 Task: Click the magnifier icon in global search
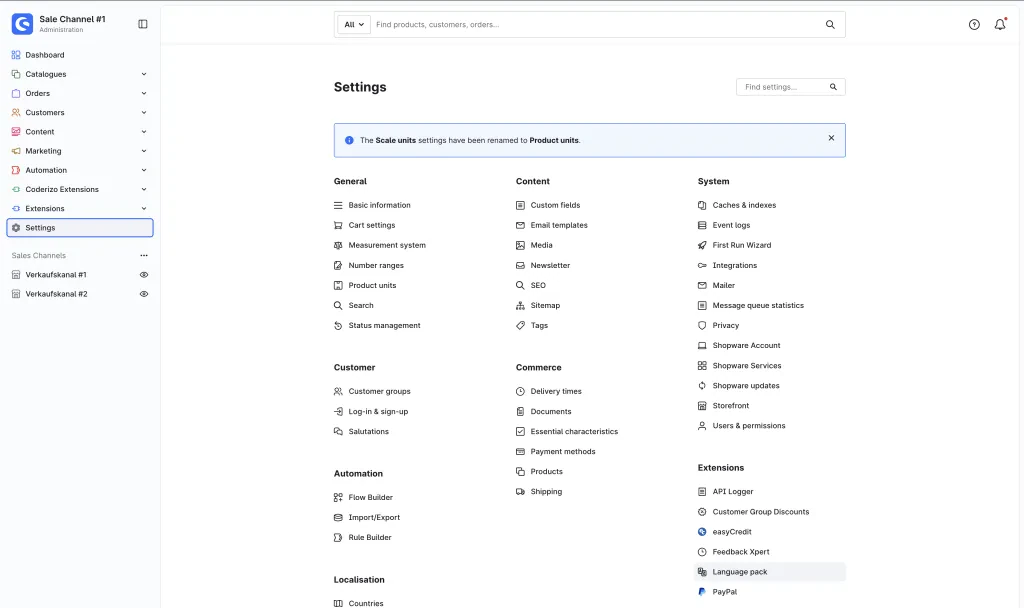[x=830, y=25]
